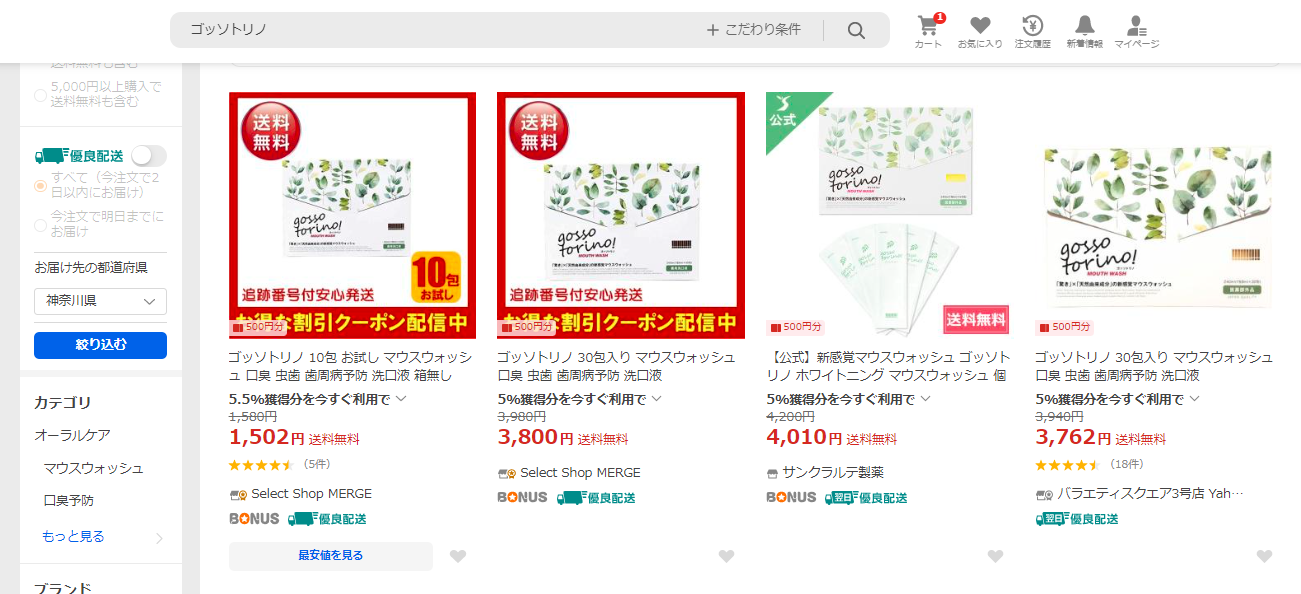Click the search field containing ゴッソトリノ
Image resolution: width=1301 pixels, height=594 pixels.
(440, 30)
